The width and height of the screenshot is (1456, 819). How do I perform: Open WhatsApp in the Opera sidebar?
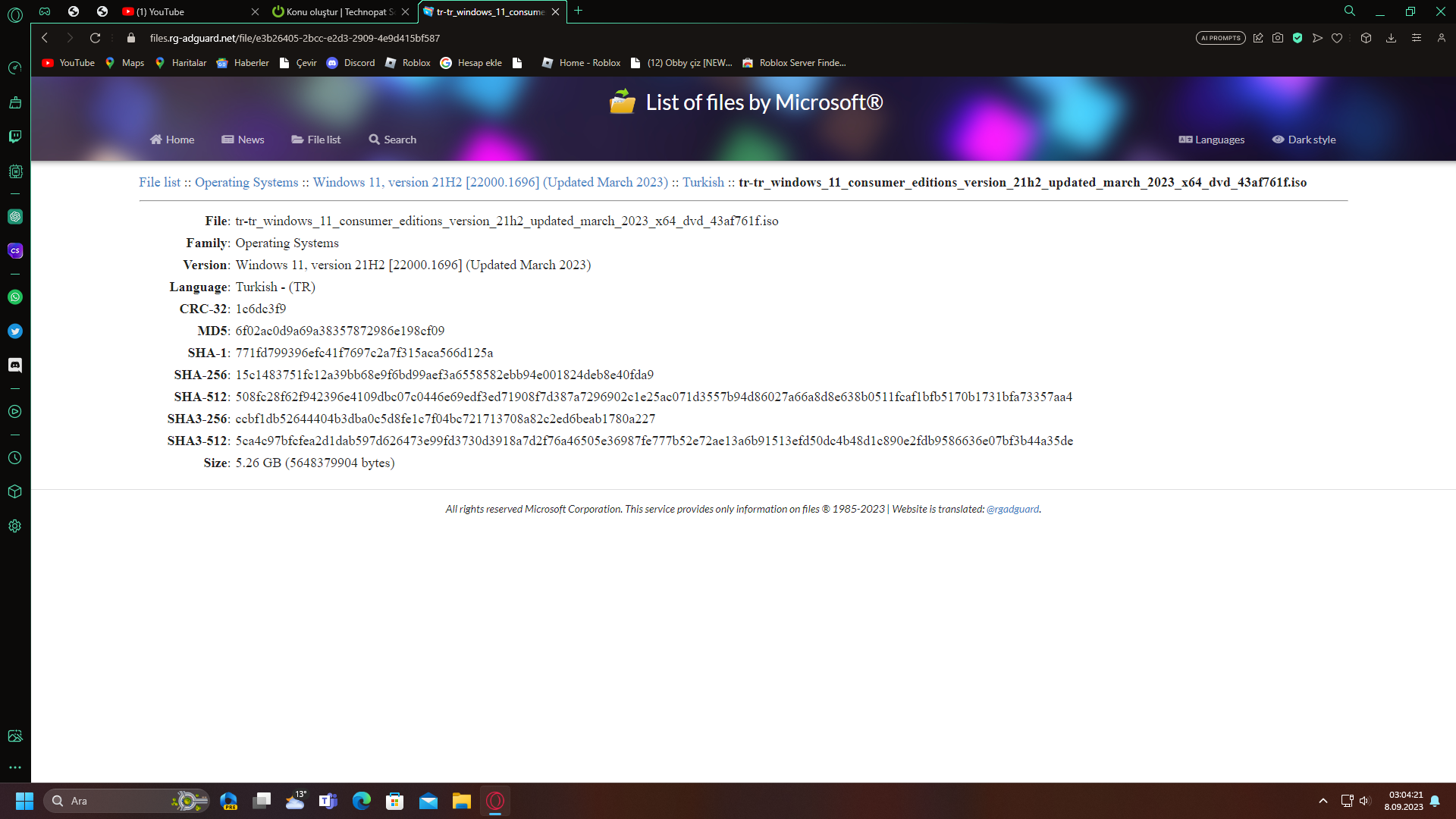(x=15, y=297)
